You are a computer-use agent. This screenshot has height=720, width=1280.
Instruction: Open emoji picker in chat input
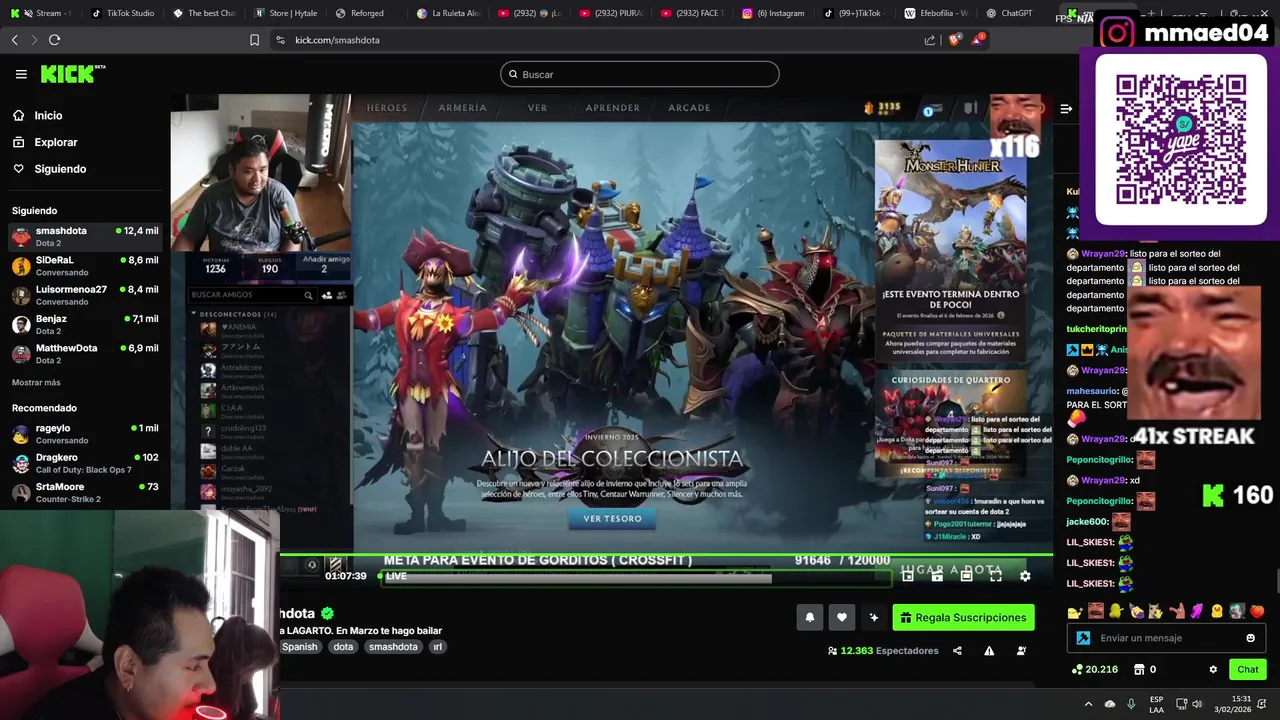tap(1250, 638)
